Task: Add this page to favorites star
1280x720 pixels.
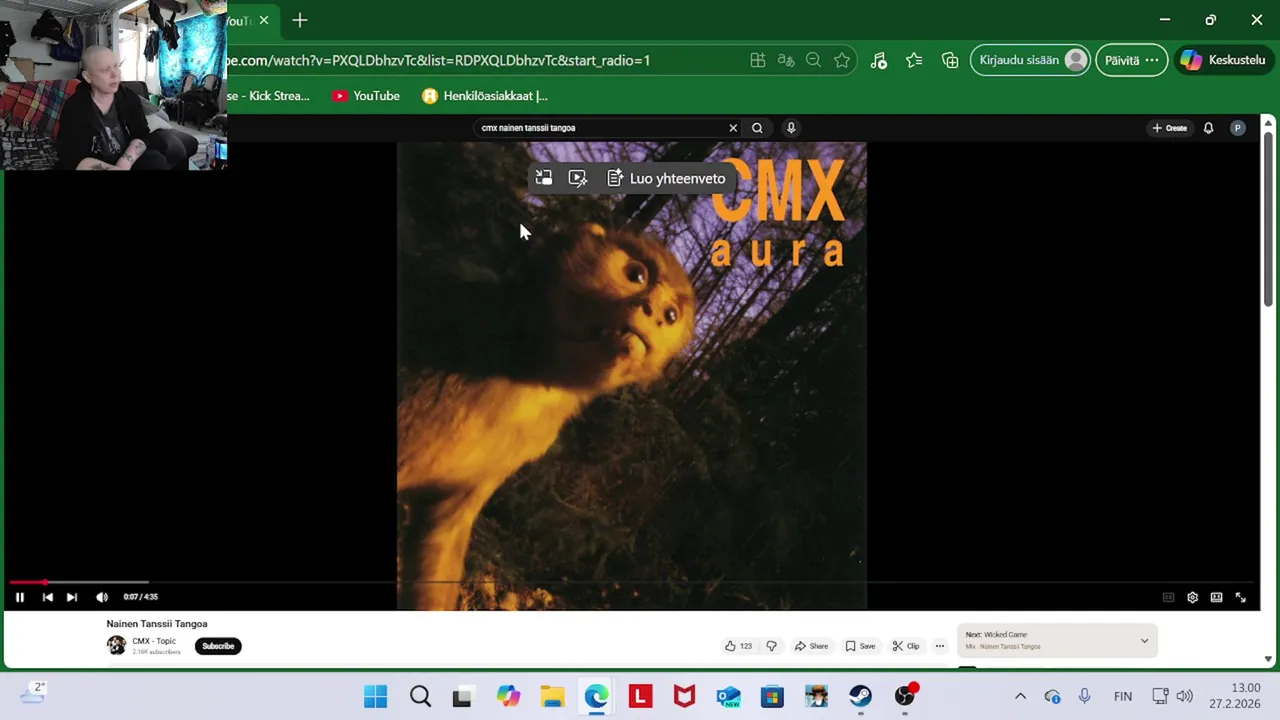Action: coord(842,60)
